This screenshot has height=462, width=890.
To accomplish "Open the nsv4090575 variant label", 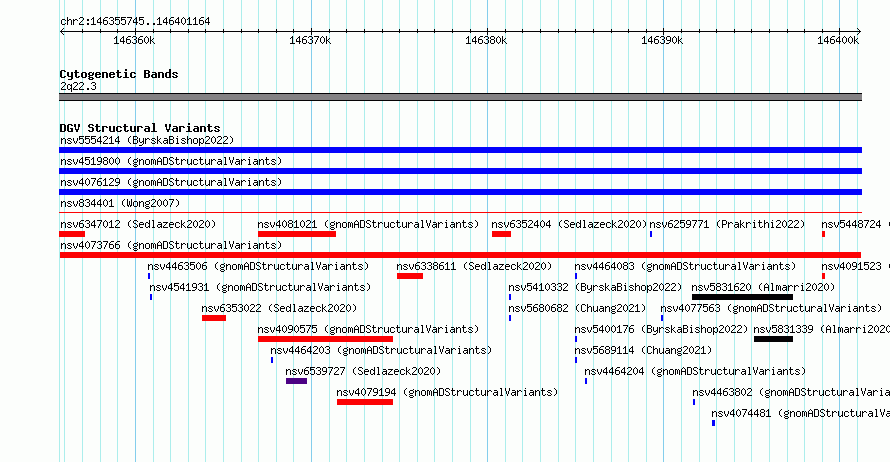I will pos(368,329).
